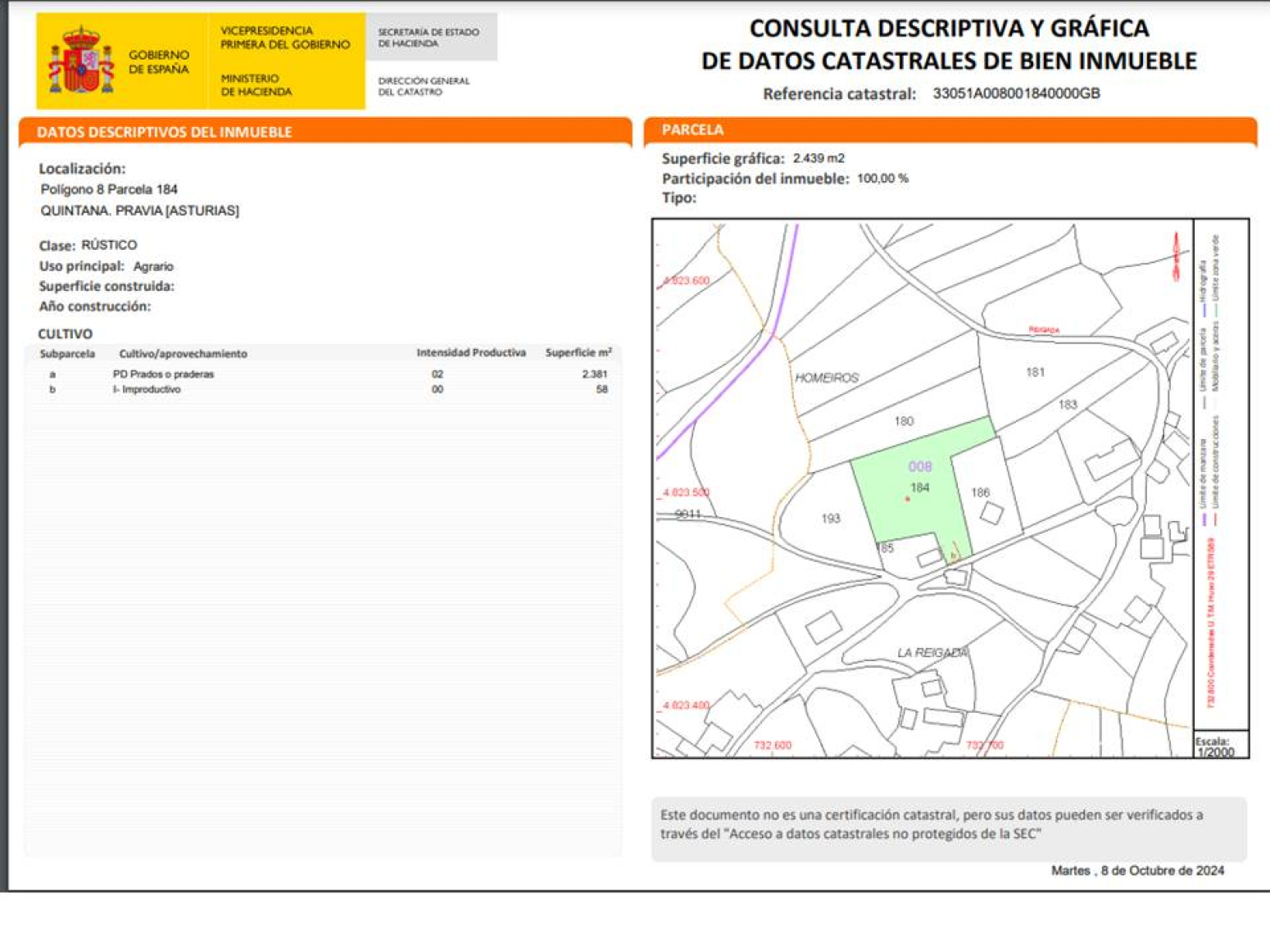This screenshot has height=952, width=1270.
Task: Click parcel number 180 on the map
Action: tap(904, 421)
